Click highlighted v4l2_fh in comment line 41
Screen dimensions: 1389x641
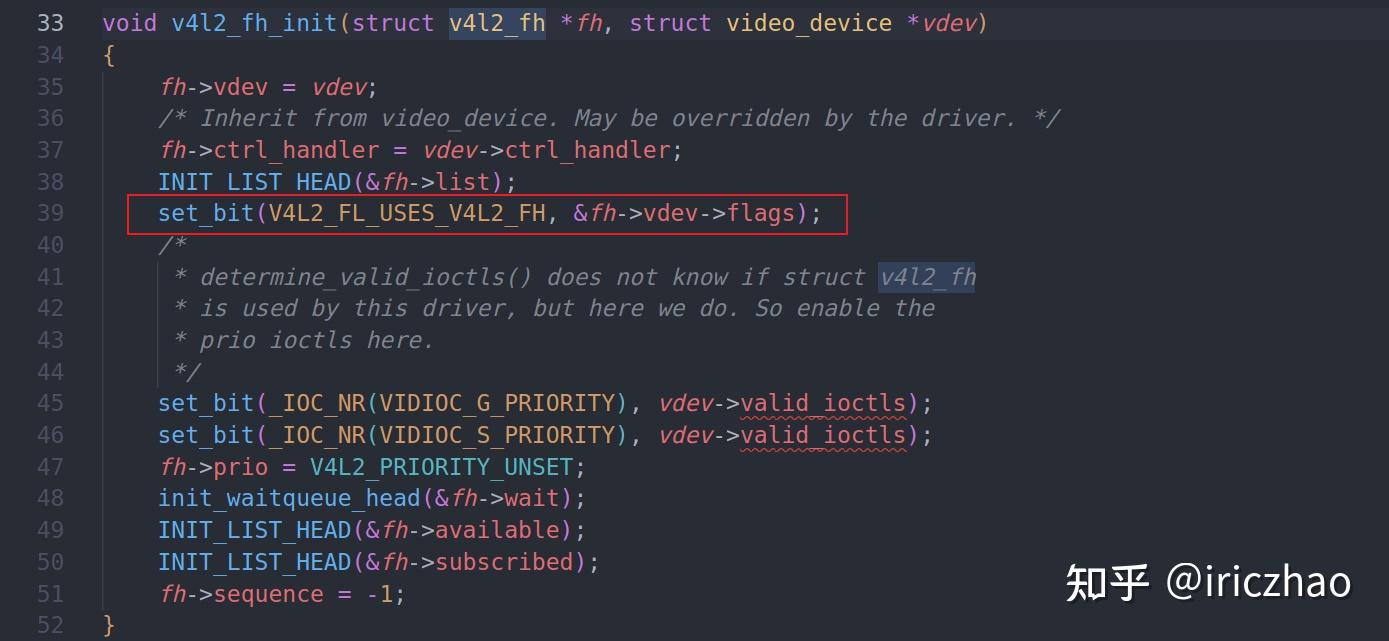(x=927, y=277)
